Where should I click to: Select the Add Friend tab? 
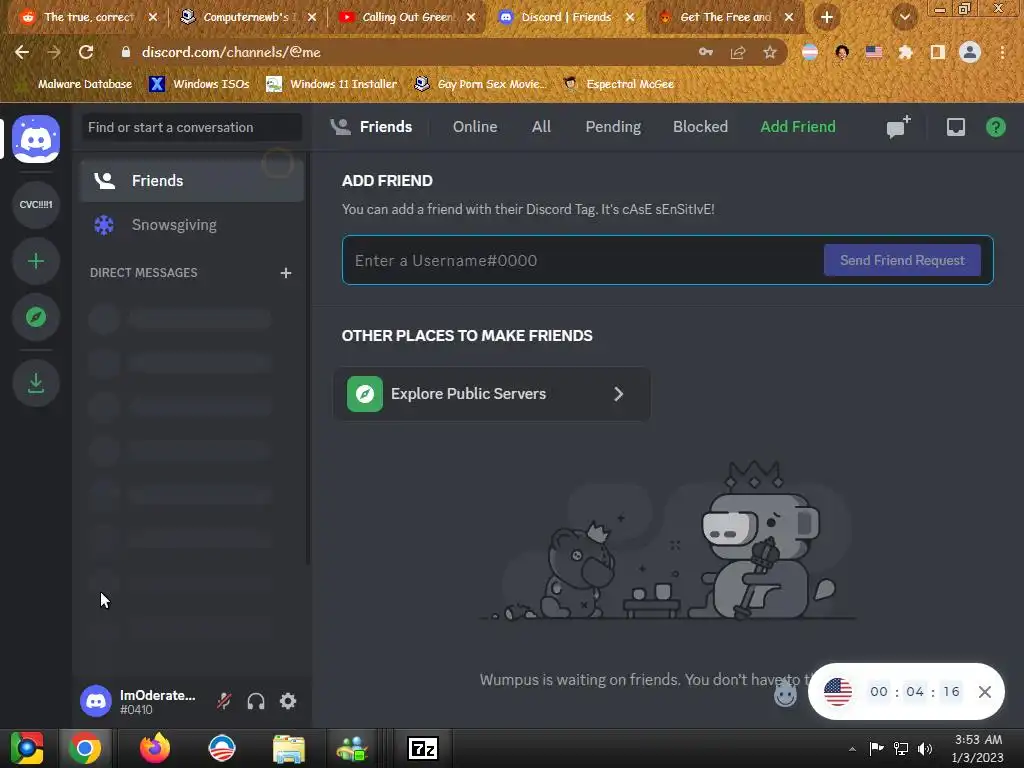[x=797, y=127]
